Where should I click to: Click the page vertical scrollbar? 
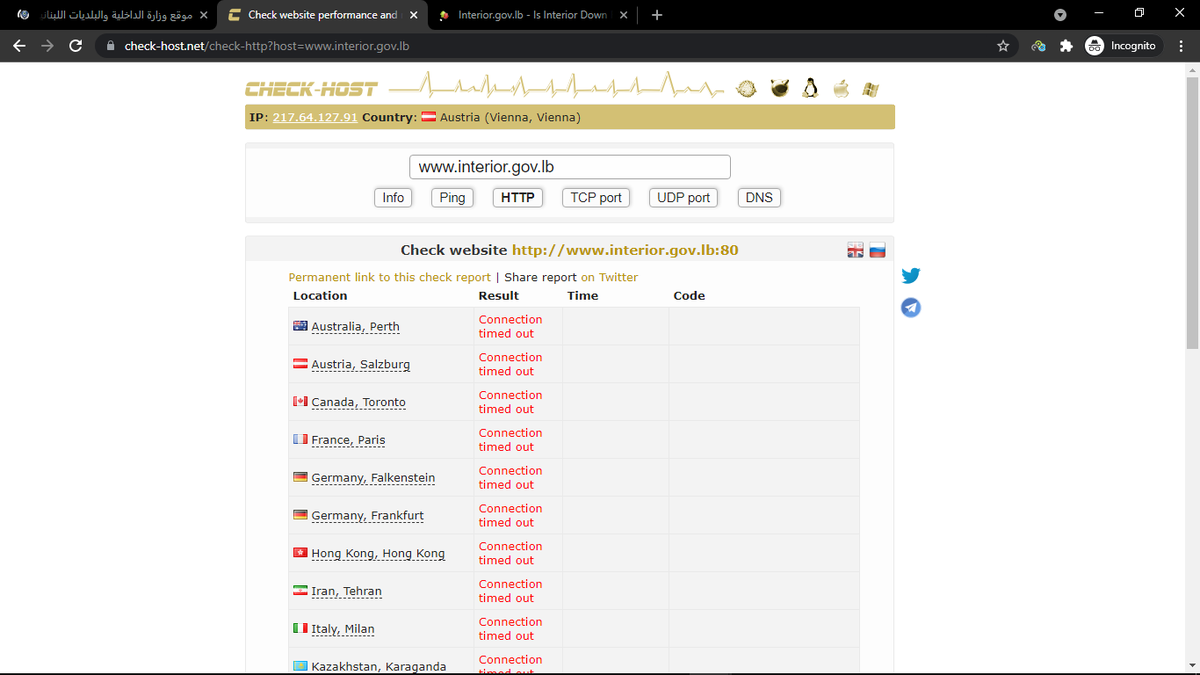click(x=1192, y=212)
